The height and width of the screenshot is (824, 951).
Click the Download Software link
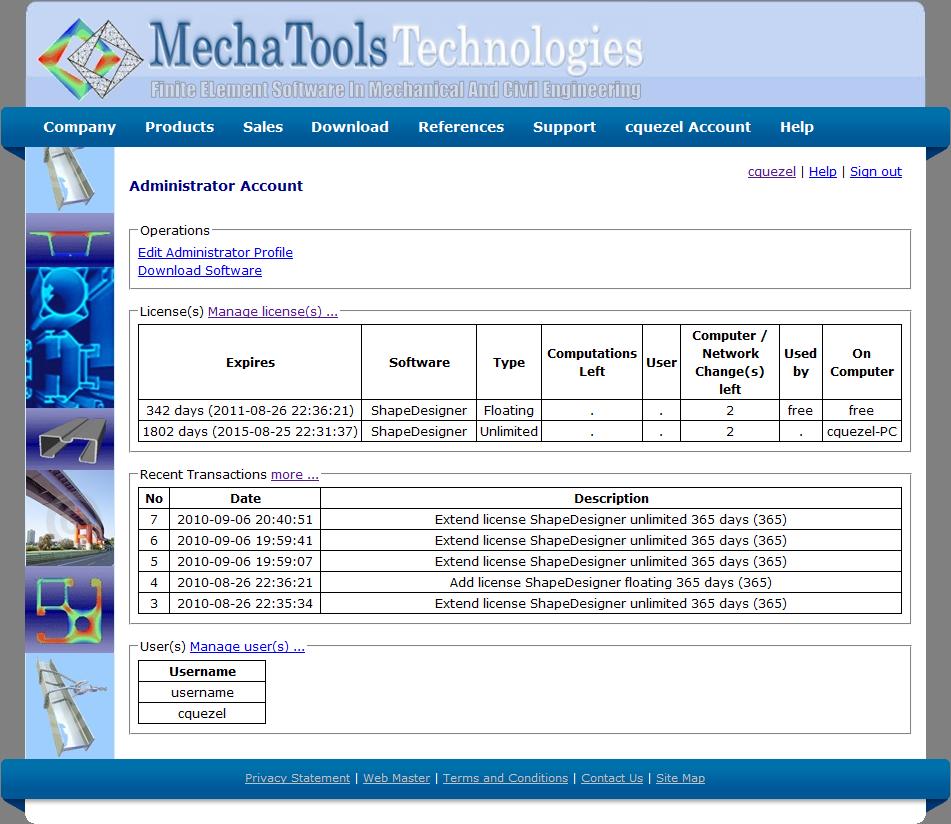coord(200,270)
